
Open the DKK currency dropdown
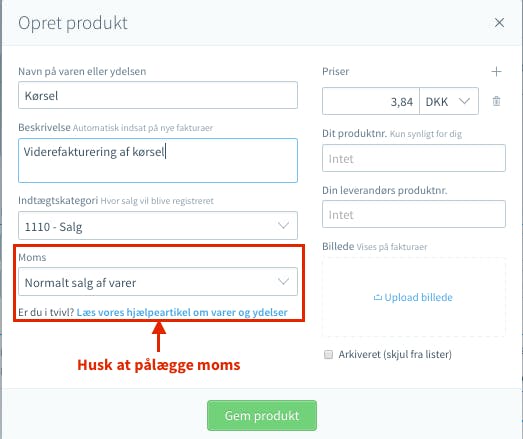click(449, 101)
